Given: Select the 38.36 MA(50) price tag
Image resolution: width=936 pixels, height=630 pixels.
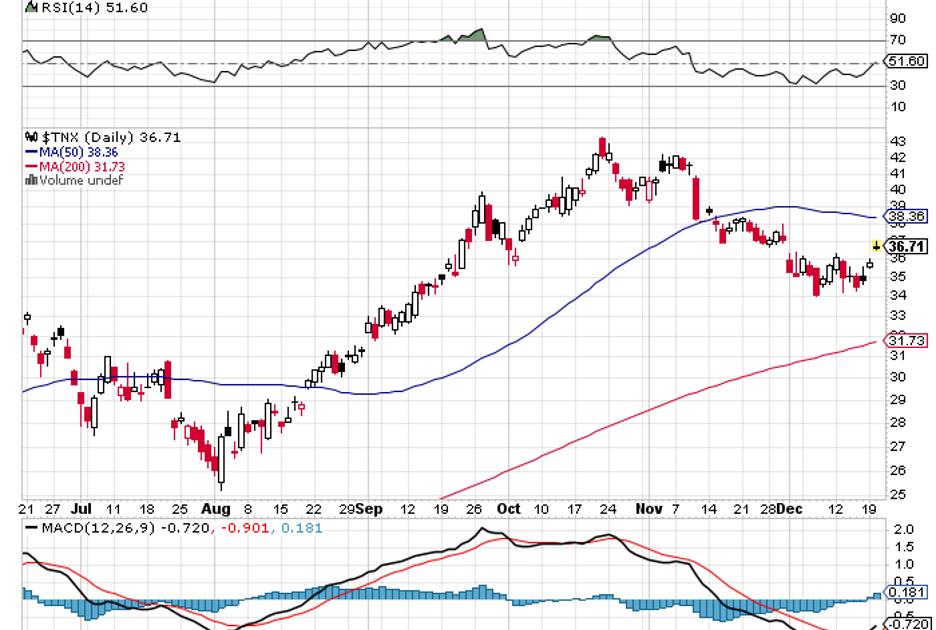Looking at the screenshot, I should click(x=906, y=216).
